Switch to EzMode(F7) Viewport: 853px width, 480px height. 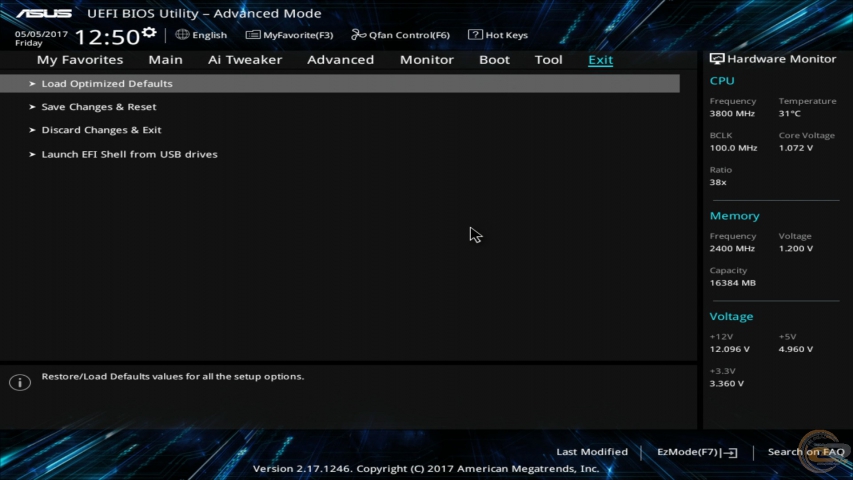click(x=688, y=452)
